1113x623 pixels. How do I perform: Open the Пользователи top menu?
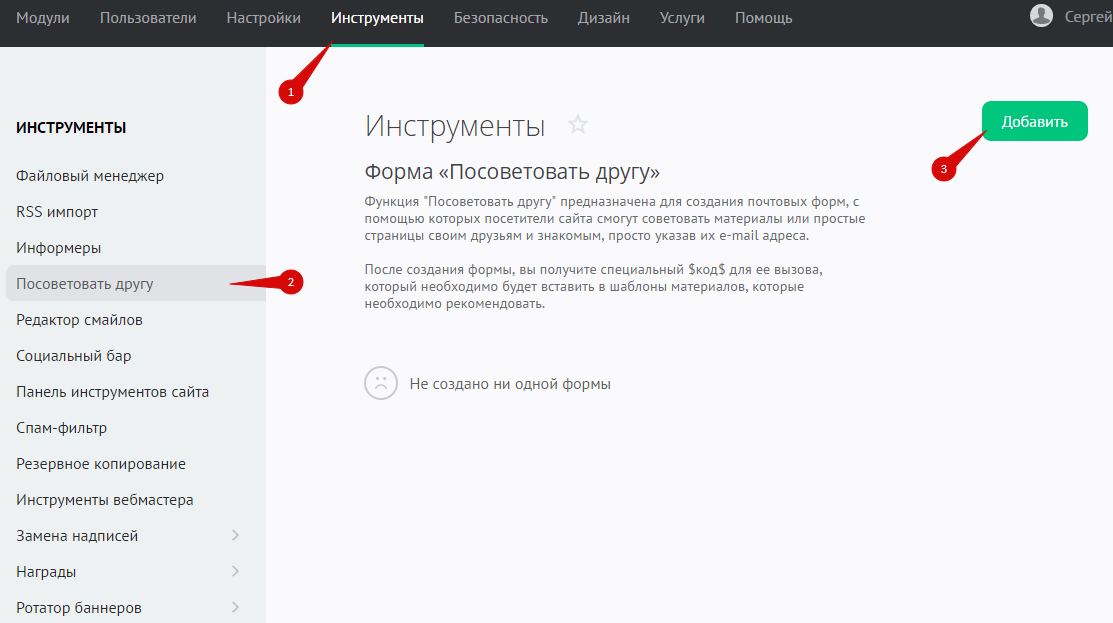(148, 18)
